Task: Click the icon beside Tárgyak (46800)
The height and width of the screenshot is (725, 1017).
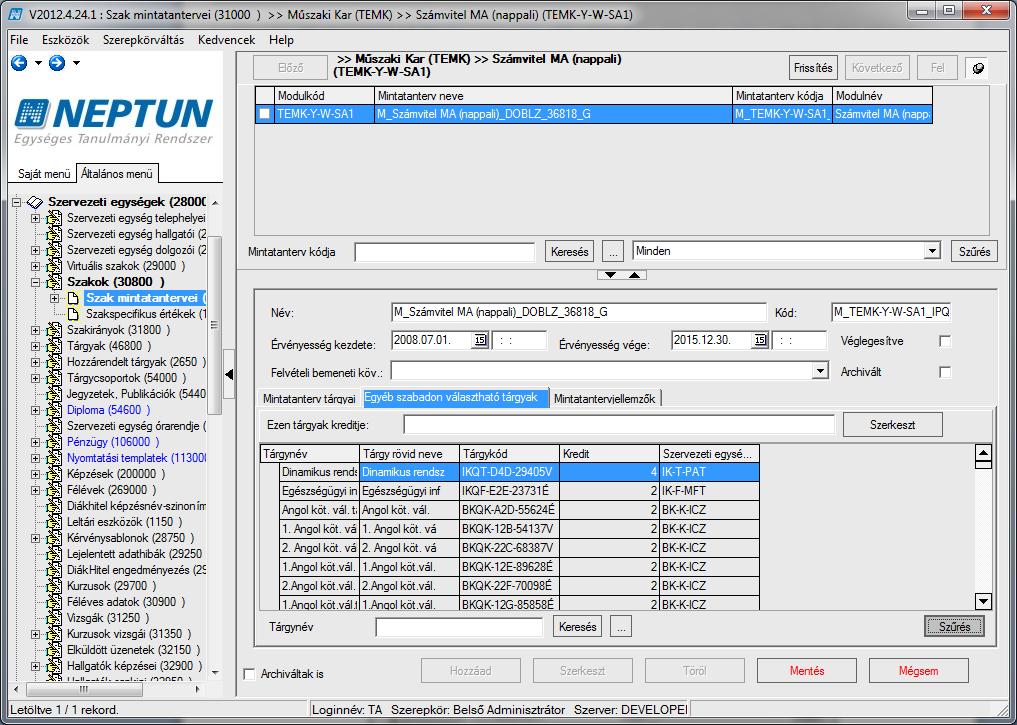Action: coord(54,346)
